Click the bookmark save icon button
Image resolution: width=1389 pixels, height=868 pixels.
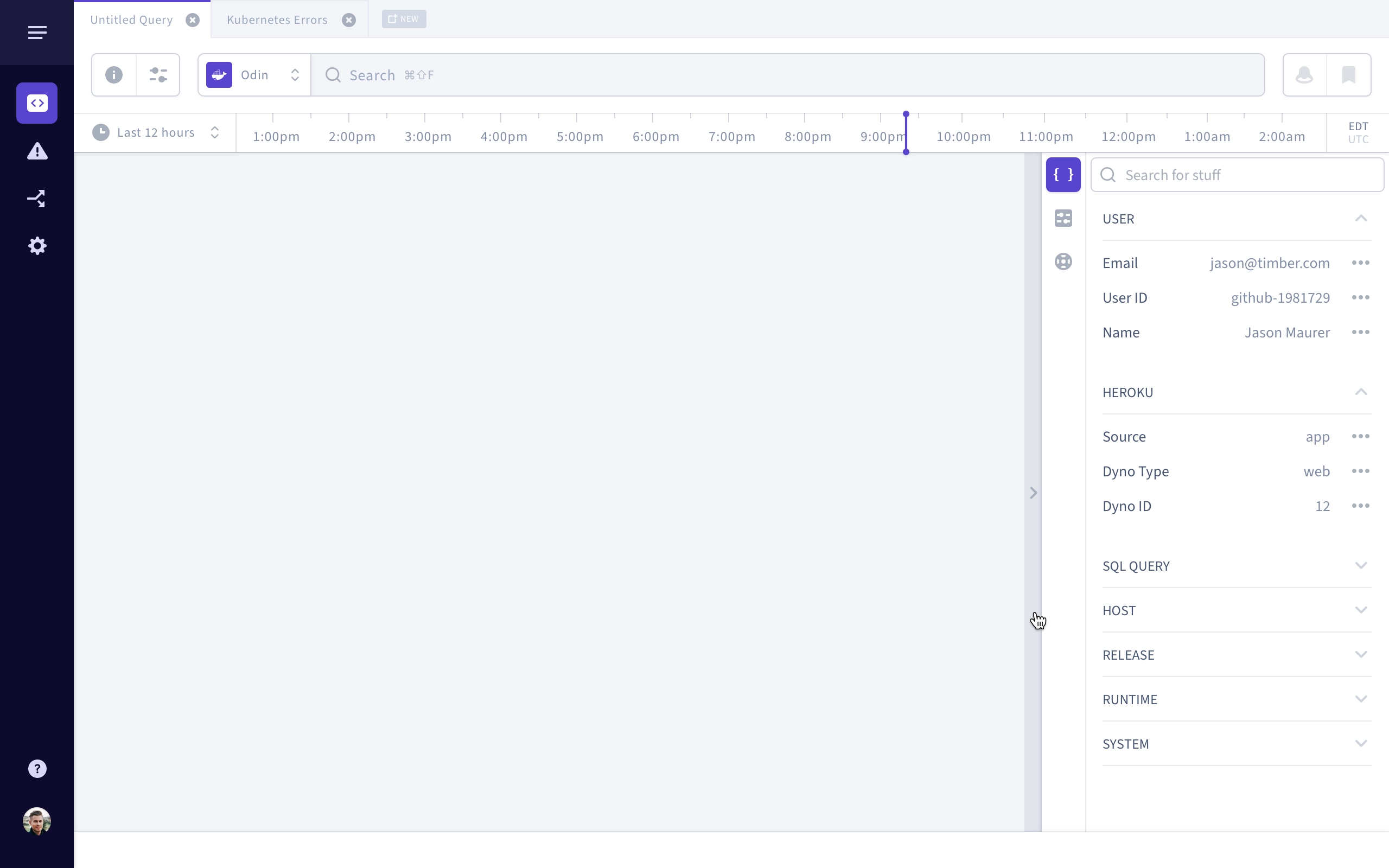[1349, 75]
